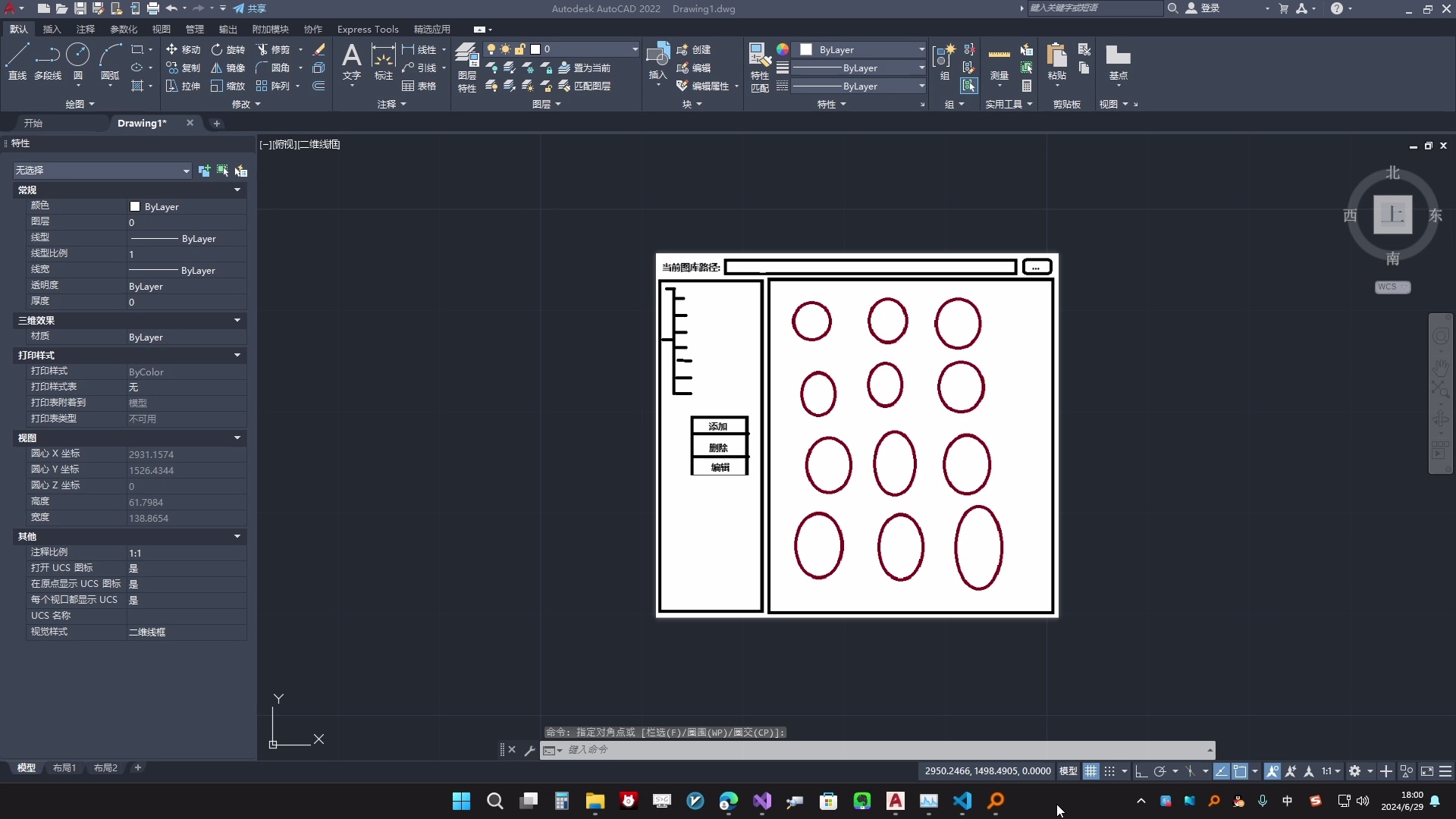Toggle Ortho mode in status bar
Image resolution: width=1456 pixels, height=819 pixels.
coord(1141,771)
